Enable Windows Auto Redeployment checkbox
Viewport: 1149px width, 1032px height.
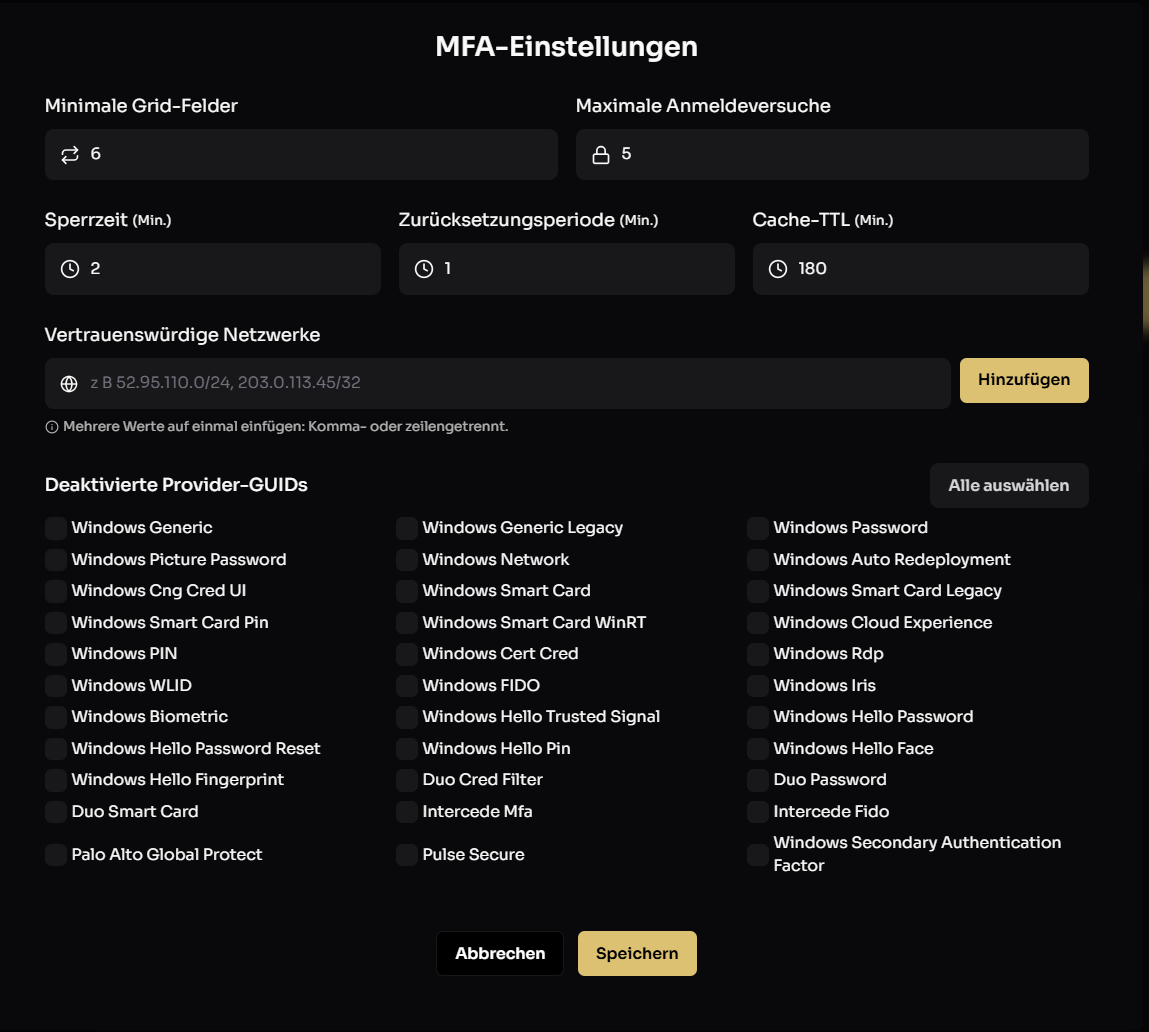point(758,559)
